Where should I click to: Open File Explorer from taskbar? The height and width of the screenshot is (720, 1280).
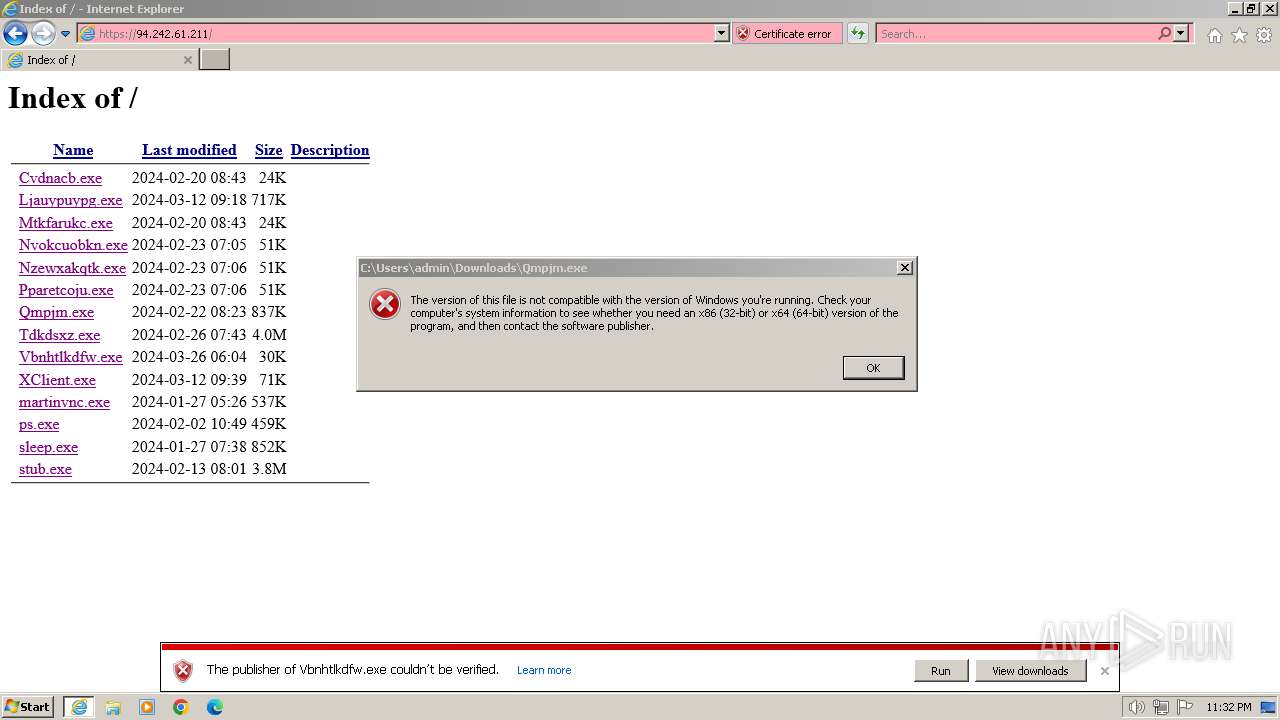113,707
